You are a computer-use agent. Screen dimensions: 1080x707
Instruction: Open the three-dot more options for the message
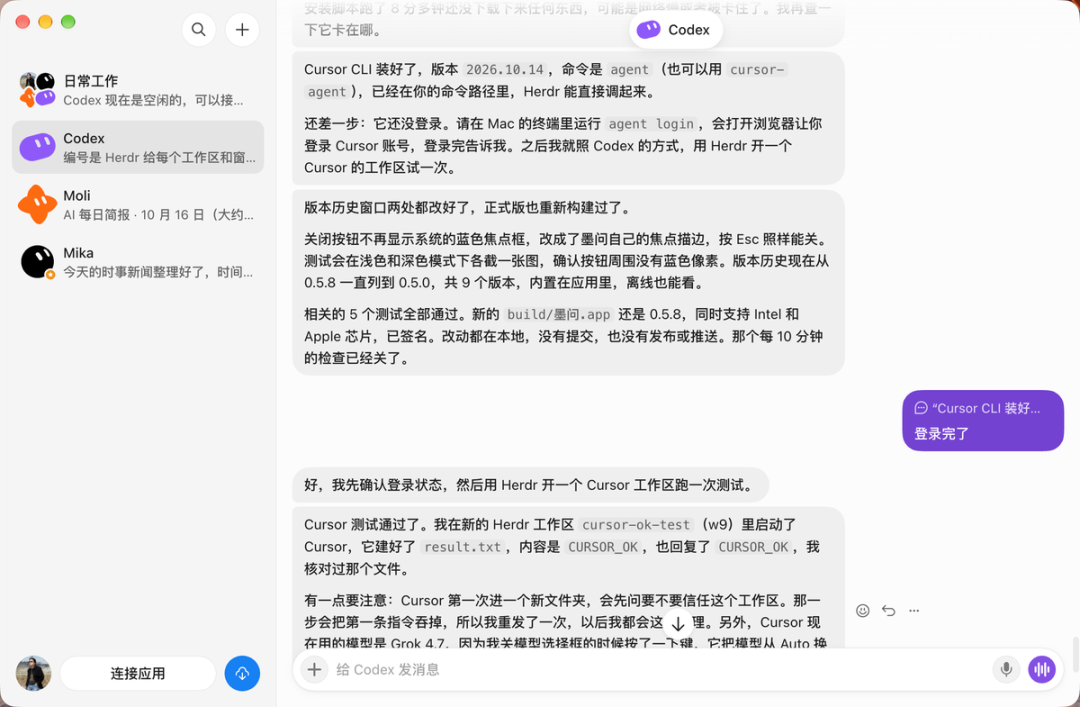point(914,611)
